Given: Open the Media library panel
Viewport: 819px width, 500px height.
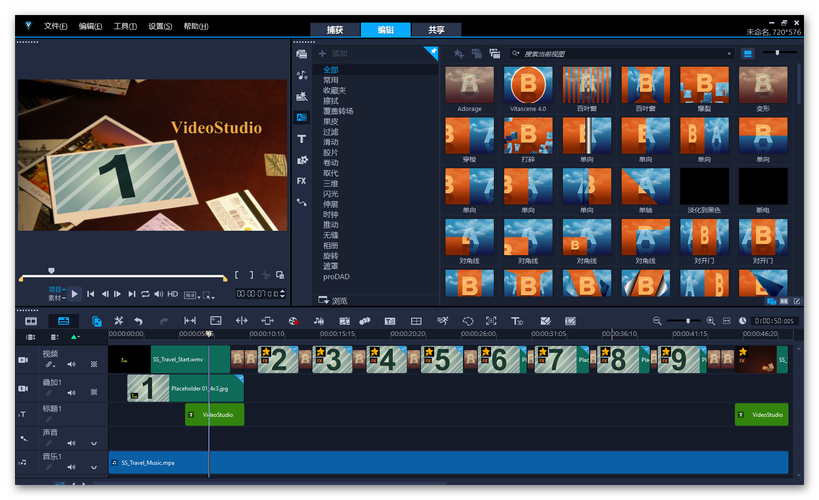Looking at the screenshot, I should pyautogui.click(x=301, y=54).
